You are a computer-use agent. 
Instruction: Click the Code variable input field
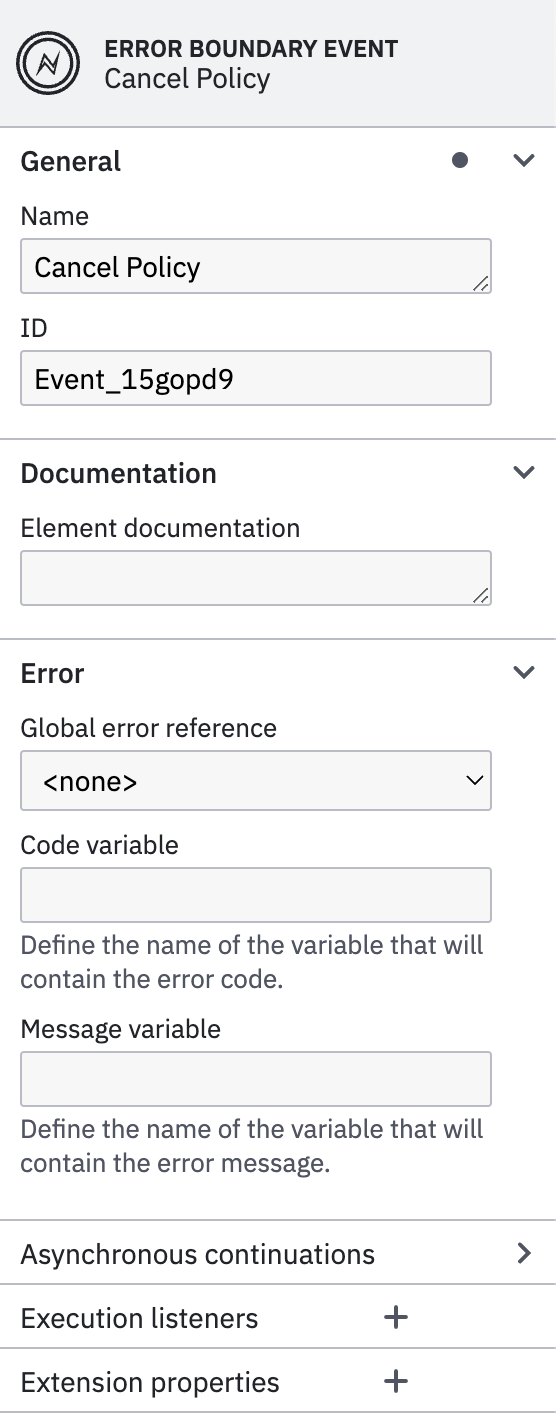click(x=256, y=895)
